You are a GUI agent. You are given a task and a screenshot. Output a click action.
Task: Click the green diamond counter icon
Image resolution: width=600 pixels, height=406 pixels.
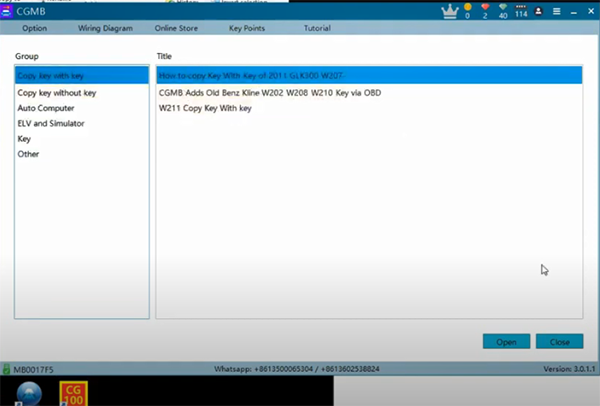502,10
